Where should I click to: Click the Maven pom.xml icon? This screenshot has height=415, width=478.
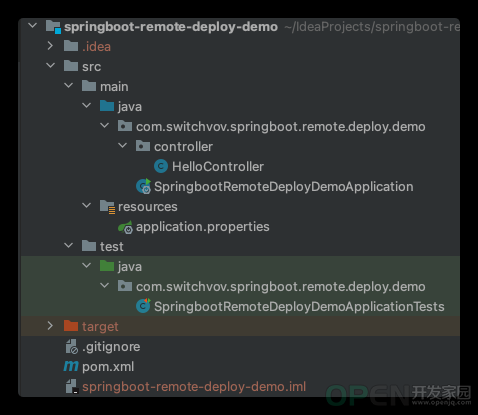point(71,366)
